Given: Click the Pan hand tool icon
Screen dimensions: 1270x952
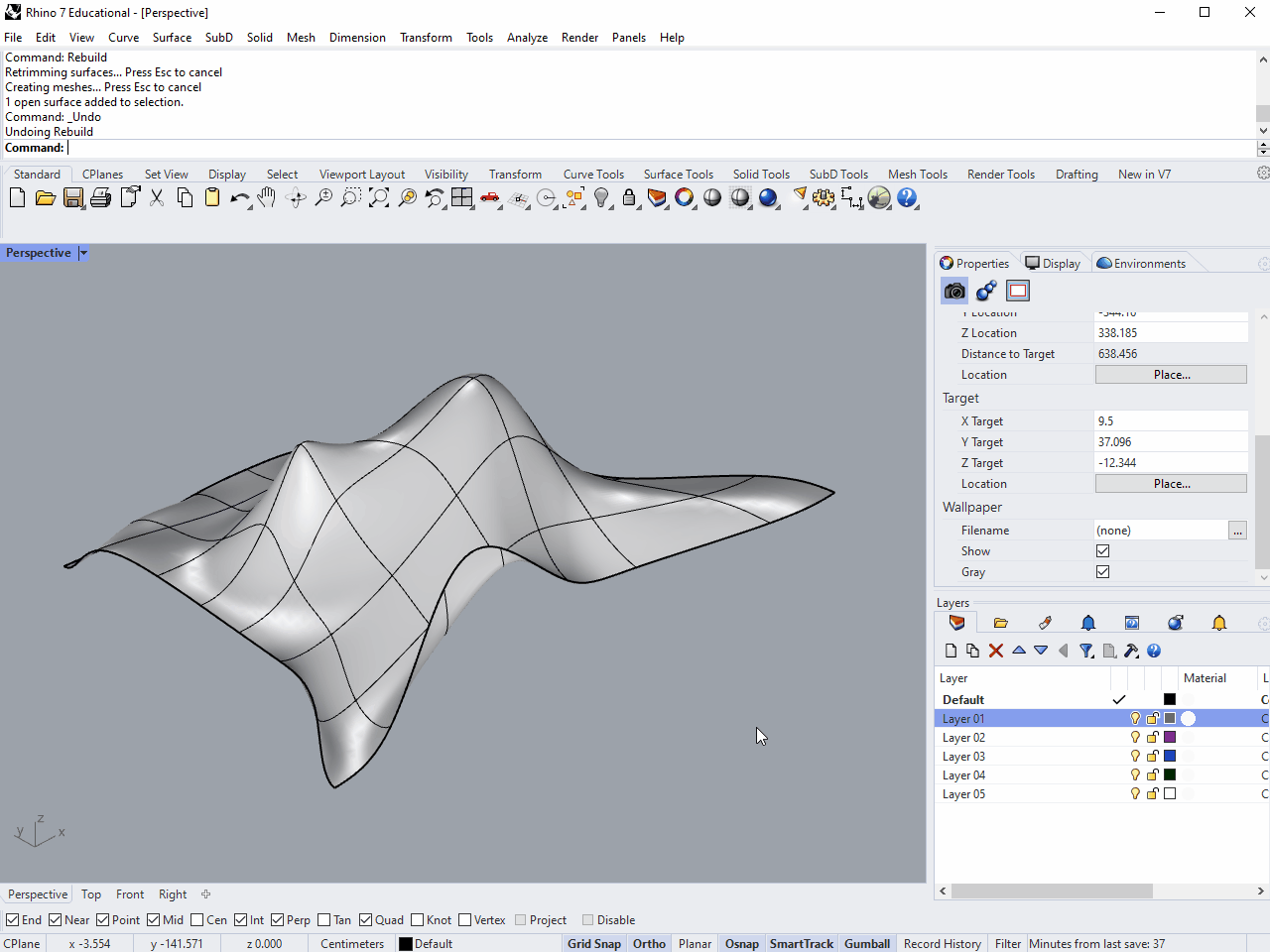Looking at the screenshot, I should tap(266, 198).
